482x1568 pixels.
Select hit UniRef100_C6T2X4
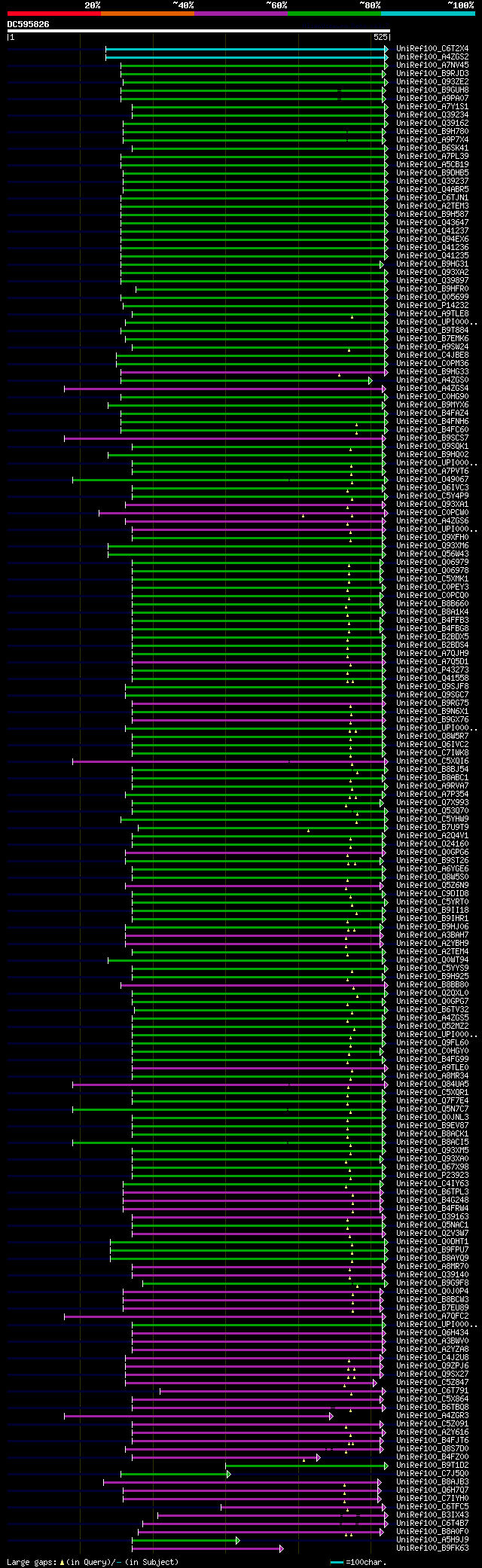(x=432, y=49)
